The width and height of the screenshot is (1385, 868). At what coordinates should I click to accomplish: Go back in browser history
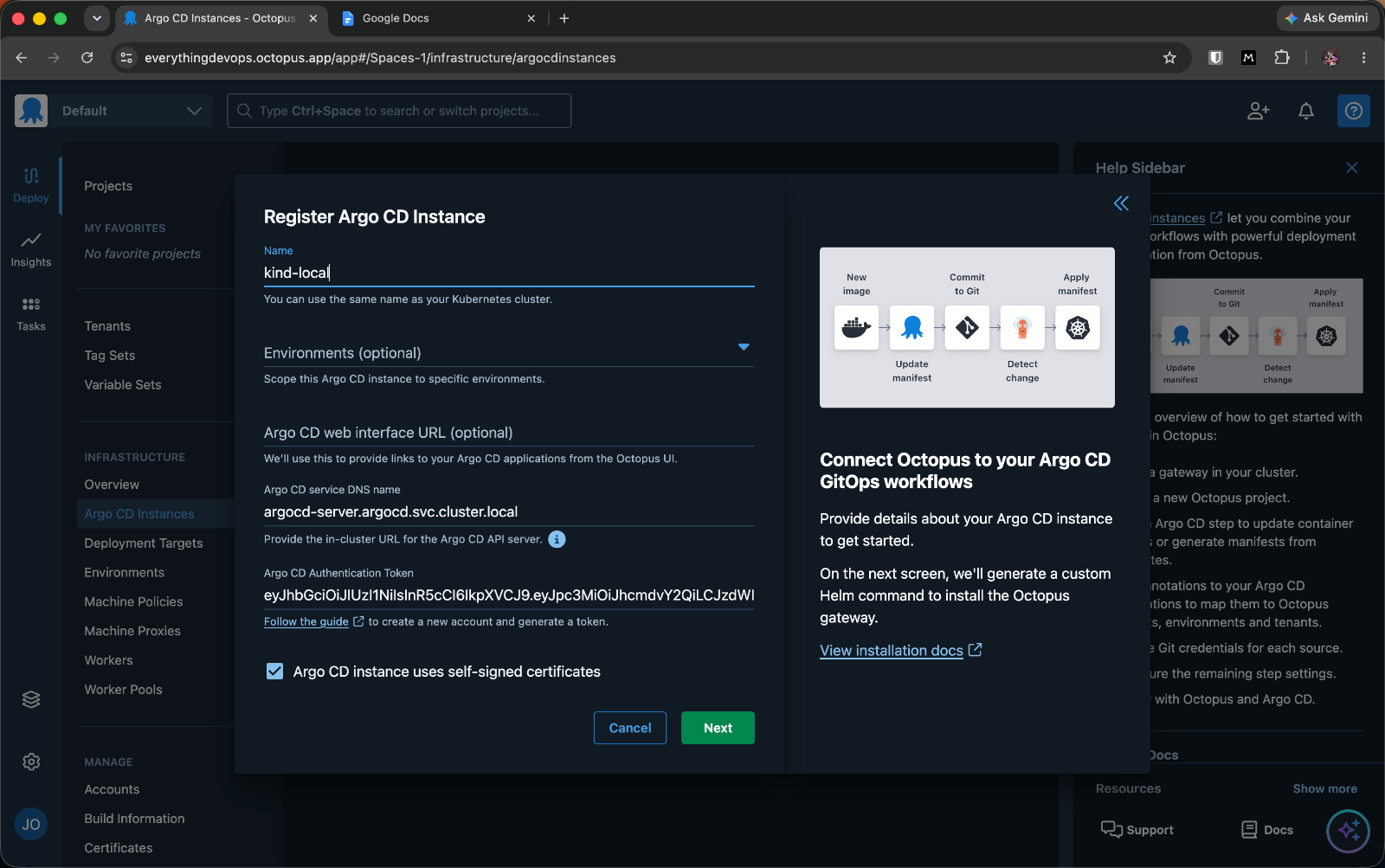tap(22, 58)
